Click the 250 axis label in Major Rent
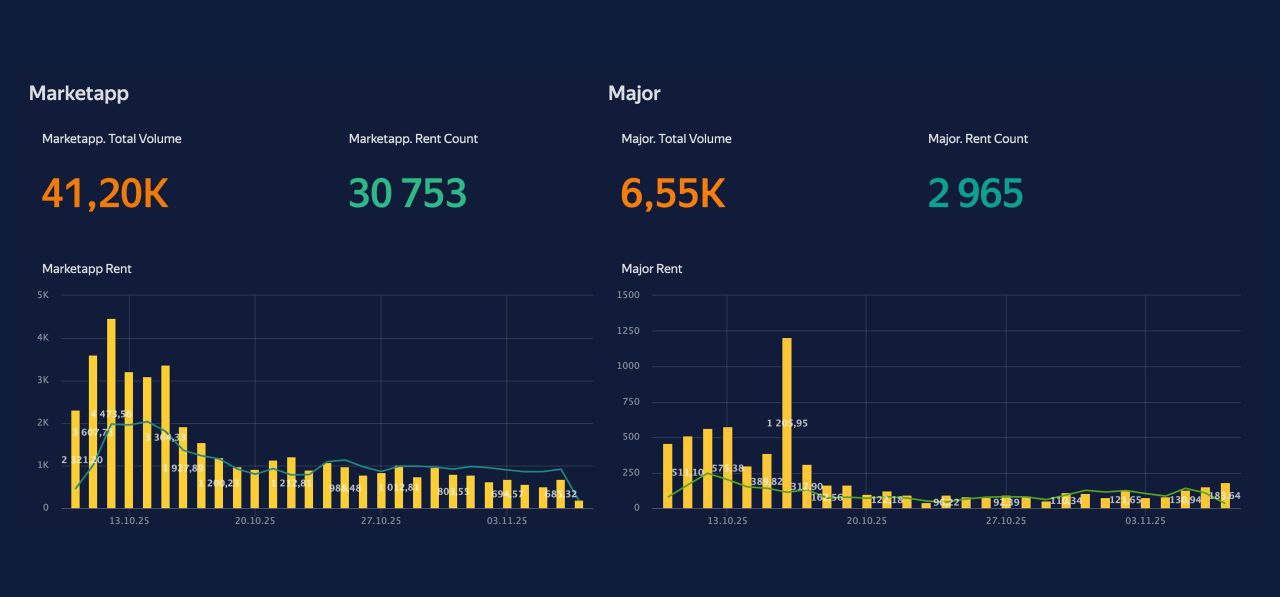This screenshot has width=1280, height=597. click(631, 472)
